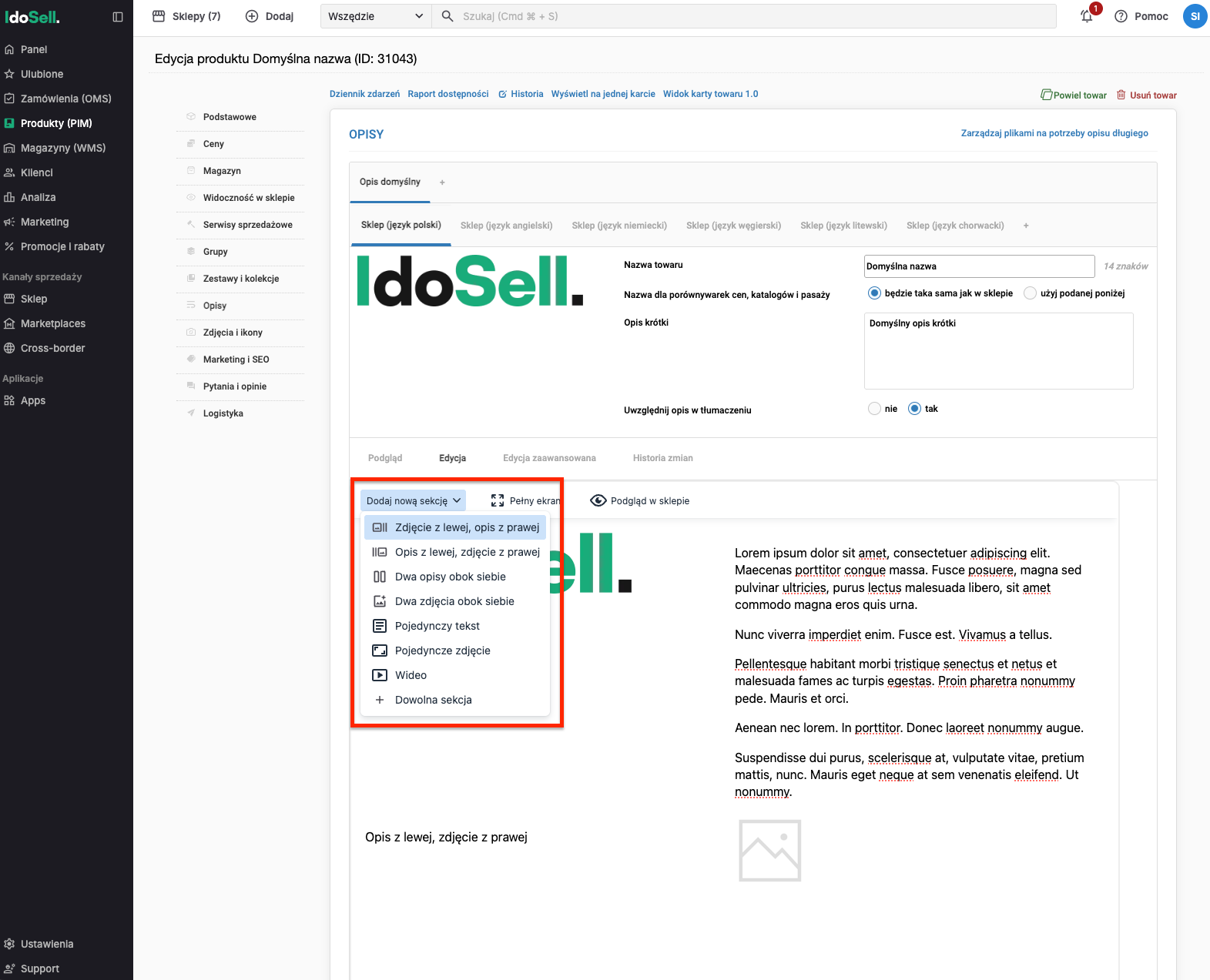Screen dimensions: 1210x980
Task: Click the Marketplaces icon
Action: tap(9, 323)
